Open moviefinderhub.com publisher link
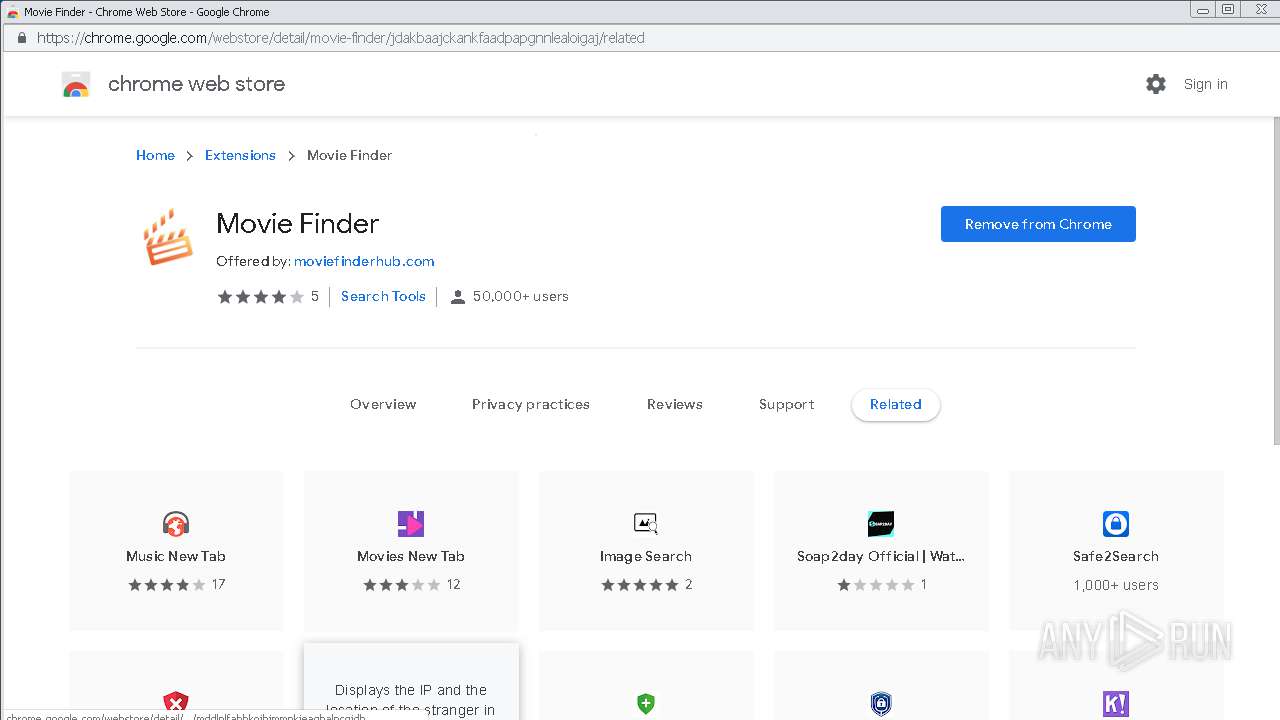1280x720 pixels. tap(364, 261)
